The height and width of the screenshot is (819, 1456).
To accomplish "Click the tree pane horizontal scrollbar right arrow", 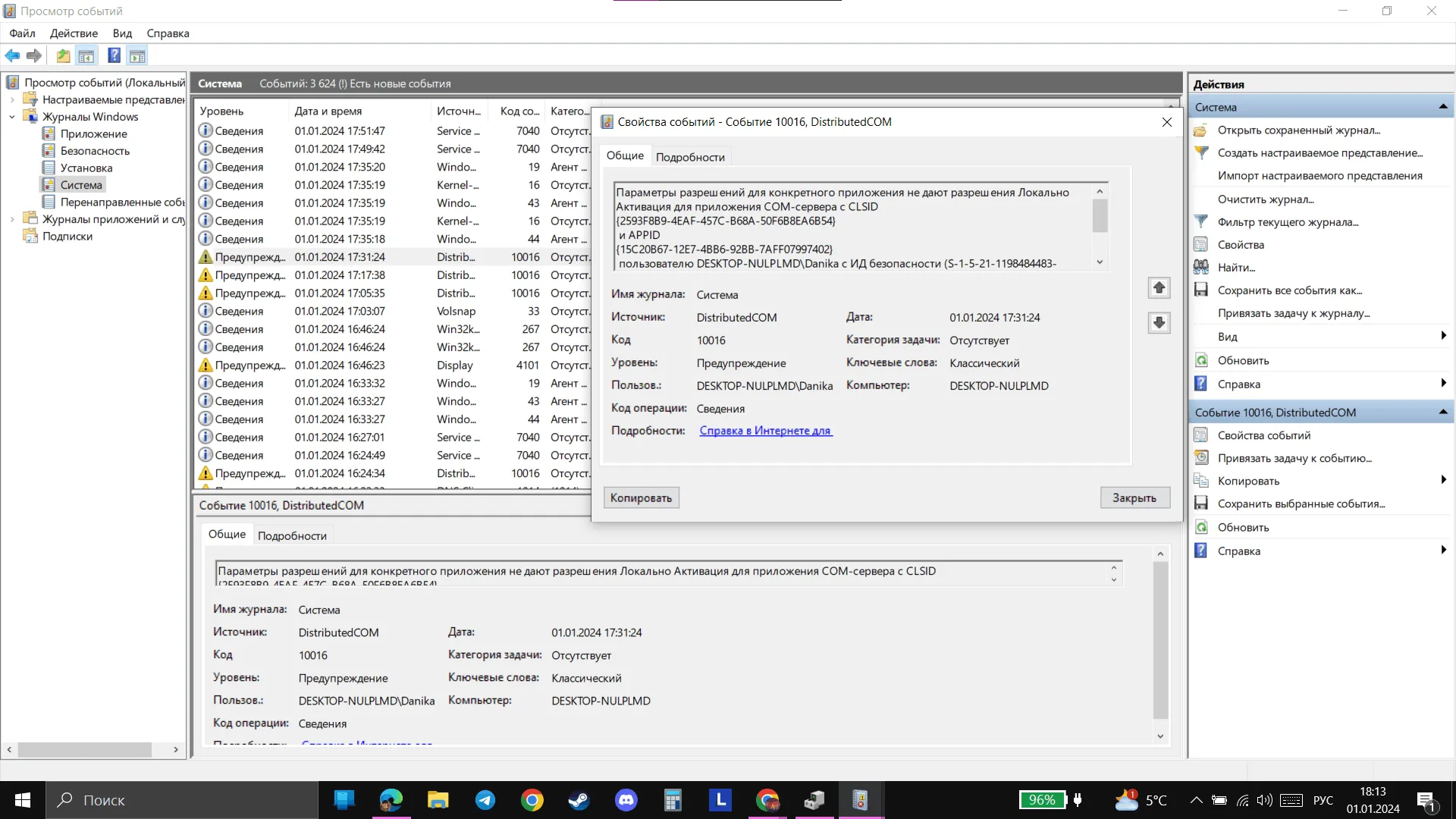I will pos(176,750).
